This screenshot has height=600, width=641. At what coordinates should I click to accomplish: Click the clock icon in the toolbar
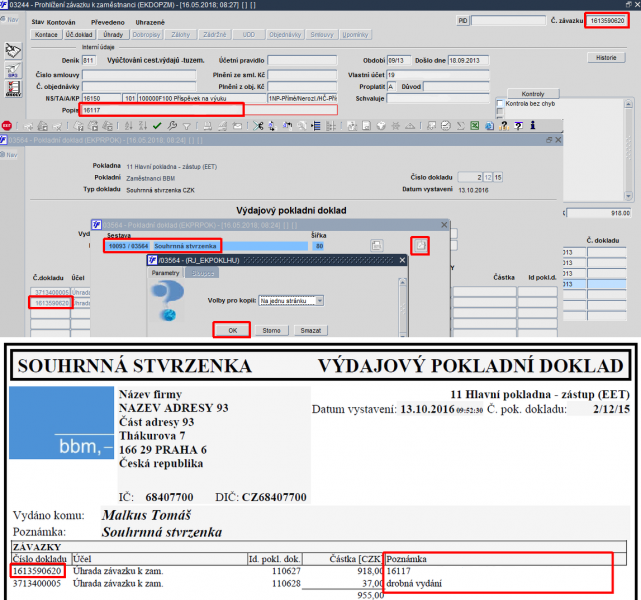point(446,126)
